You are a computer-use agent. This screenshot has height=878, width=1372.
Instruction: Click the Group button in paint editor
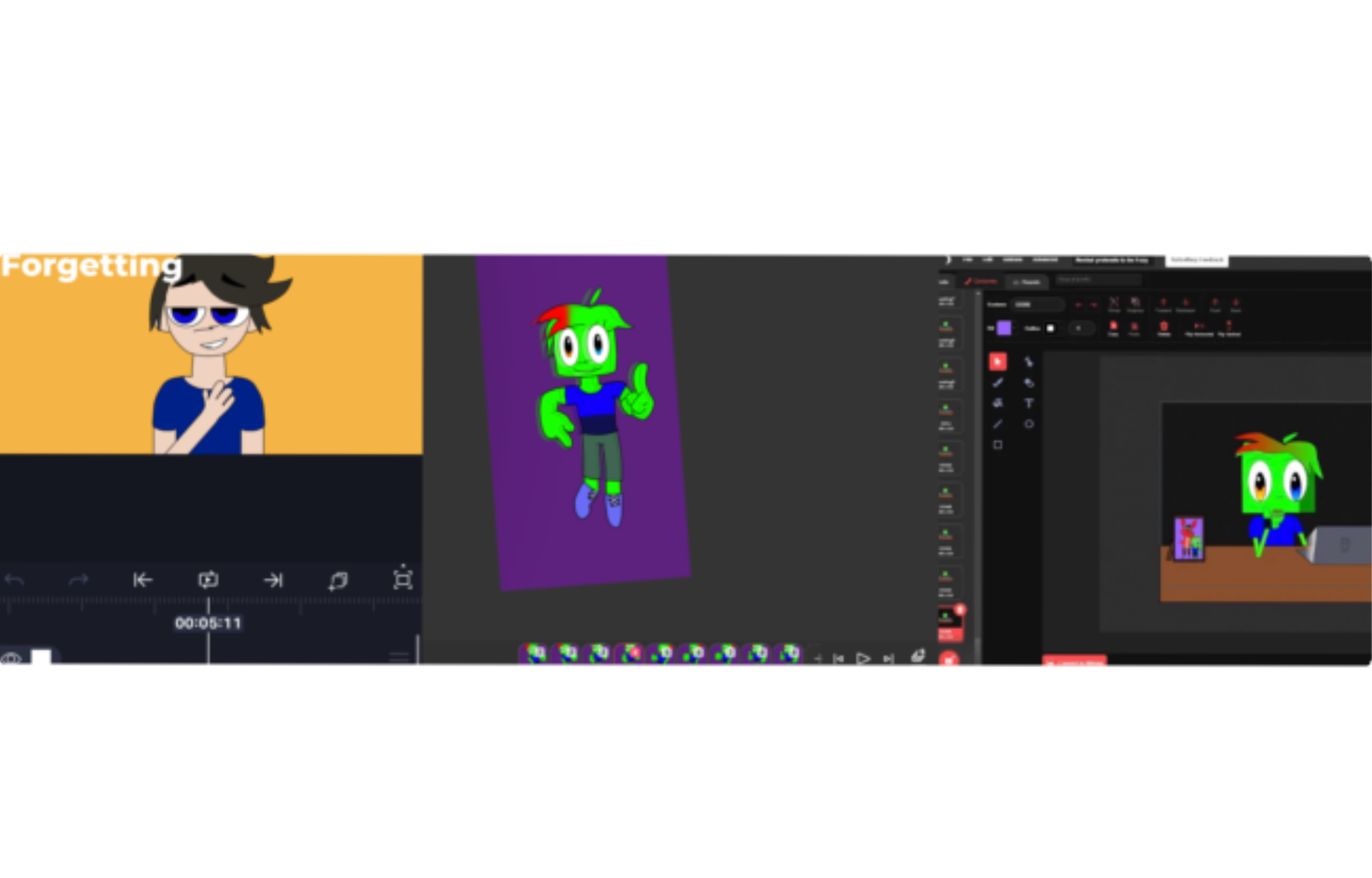tap(1114, 305)
